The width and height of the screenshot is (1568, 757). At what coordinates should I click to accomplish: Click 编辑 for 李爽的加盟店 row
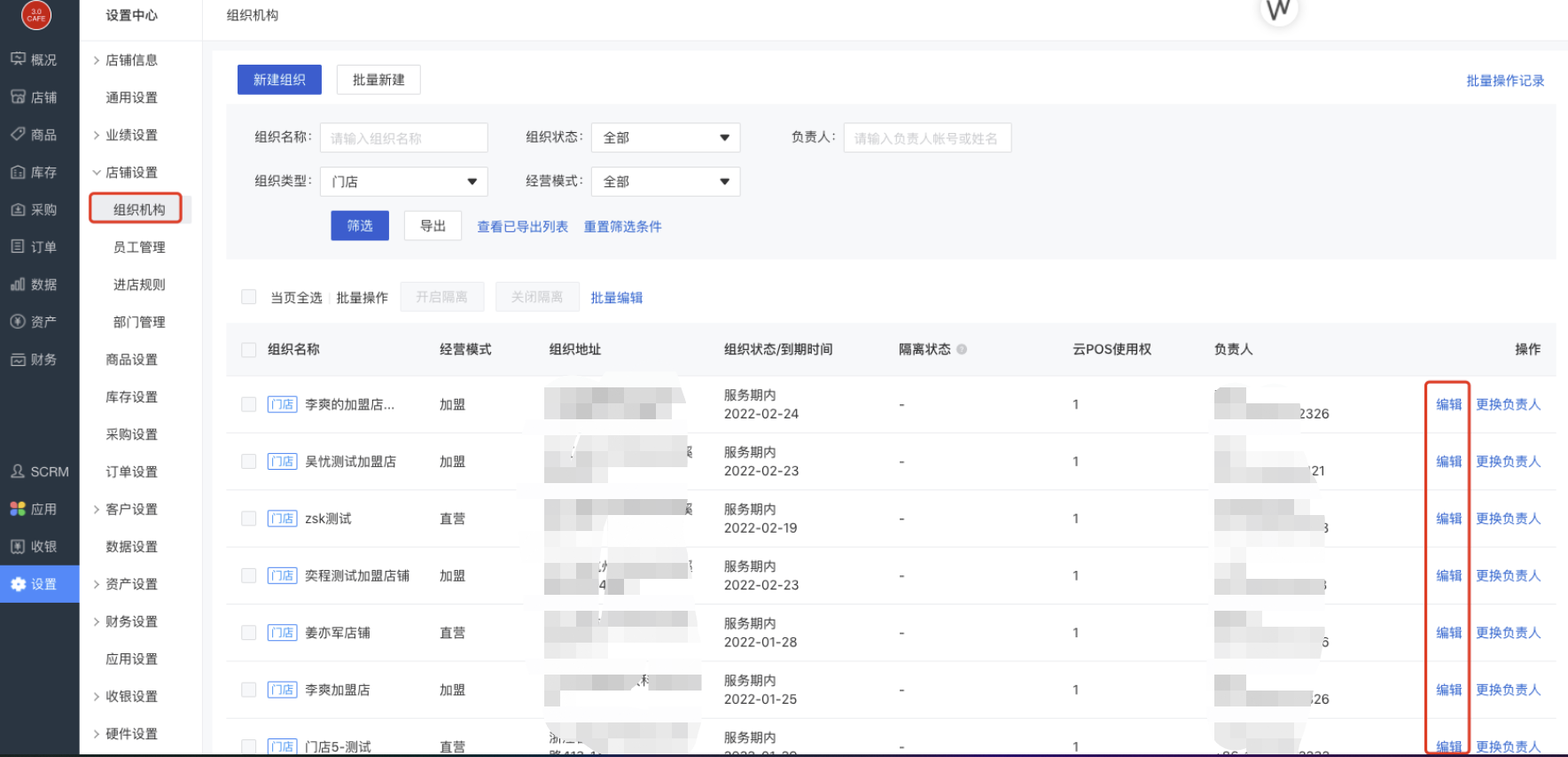[1449, 404]
